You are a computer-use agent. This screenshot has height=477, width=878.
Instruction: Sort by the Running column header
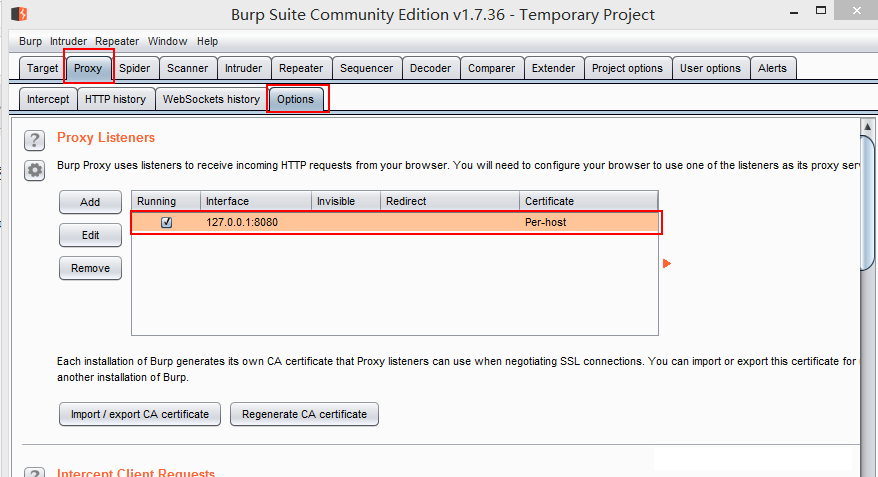166,201
